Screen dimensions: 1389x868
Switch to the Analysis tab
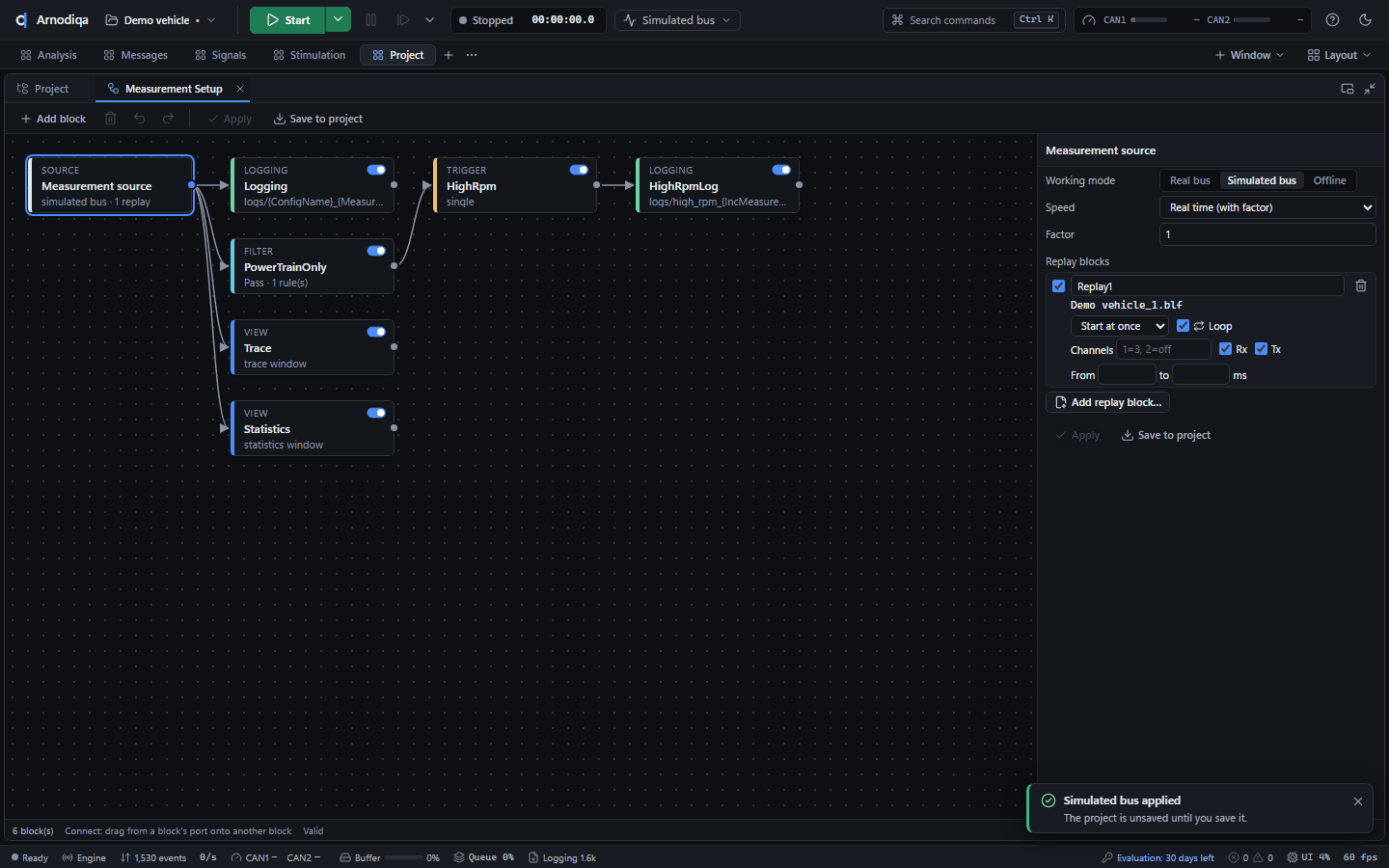coord(48,55)
